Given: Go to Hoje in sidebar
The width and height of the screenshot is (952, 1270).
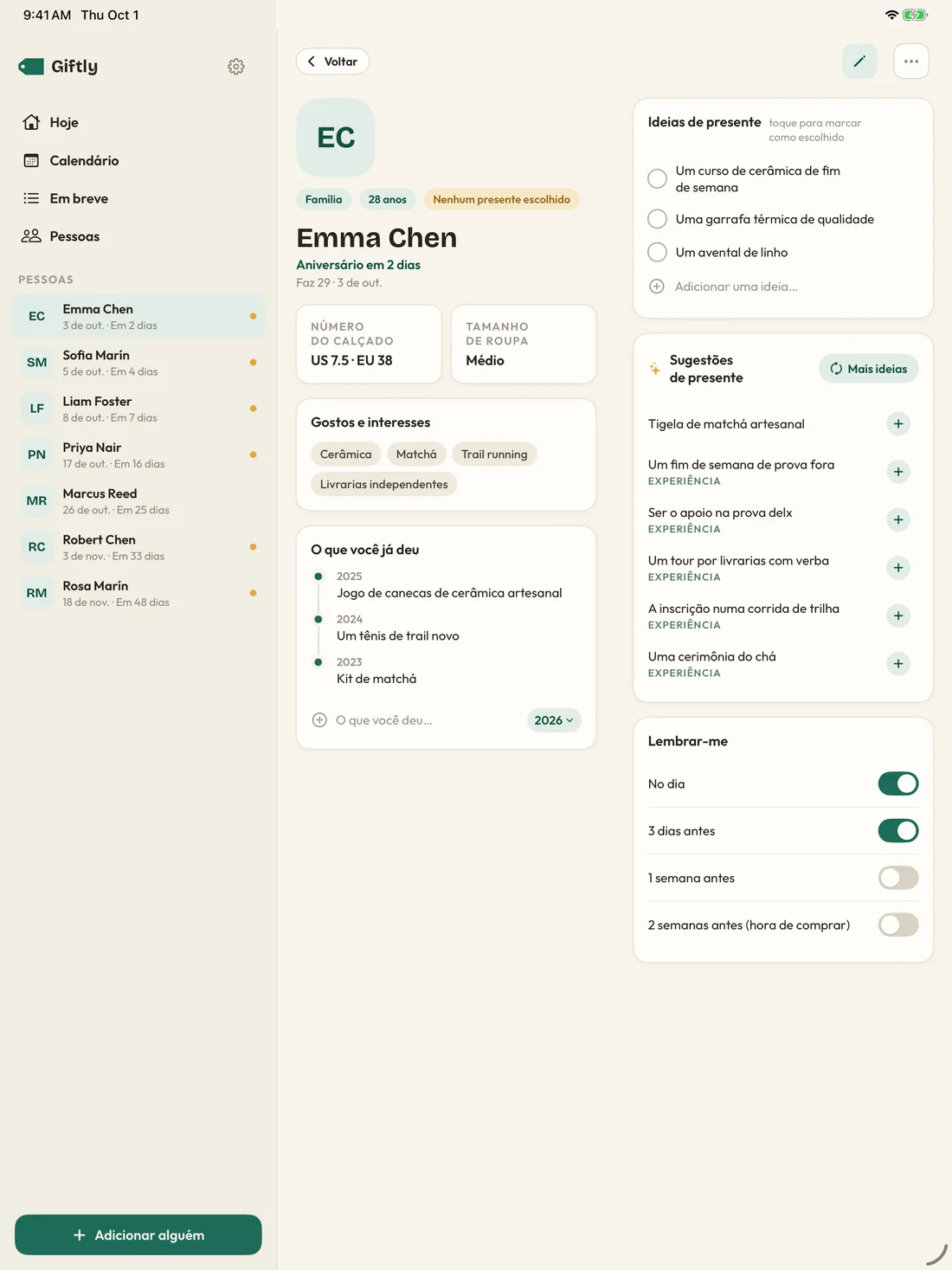Looking at the screenshot, I should point(138,122).
